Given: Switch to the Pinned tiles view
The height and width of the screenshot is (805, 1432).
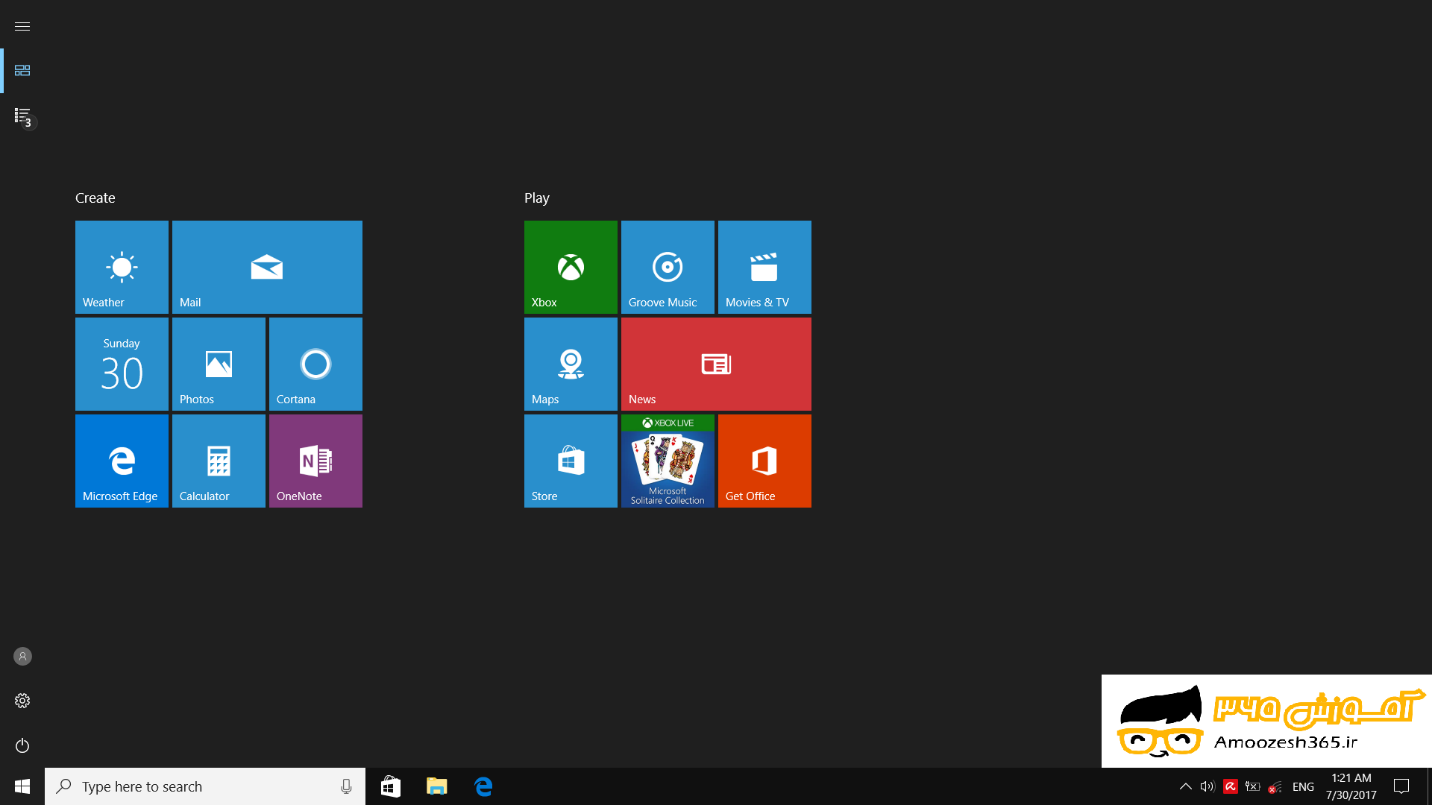Looking at the screenshot, I should 22,70.
